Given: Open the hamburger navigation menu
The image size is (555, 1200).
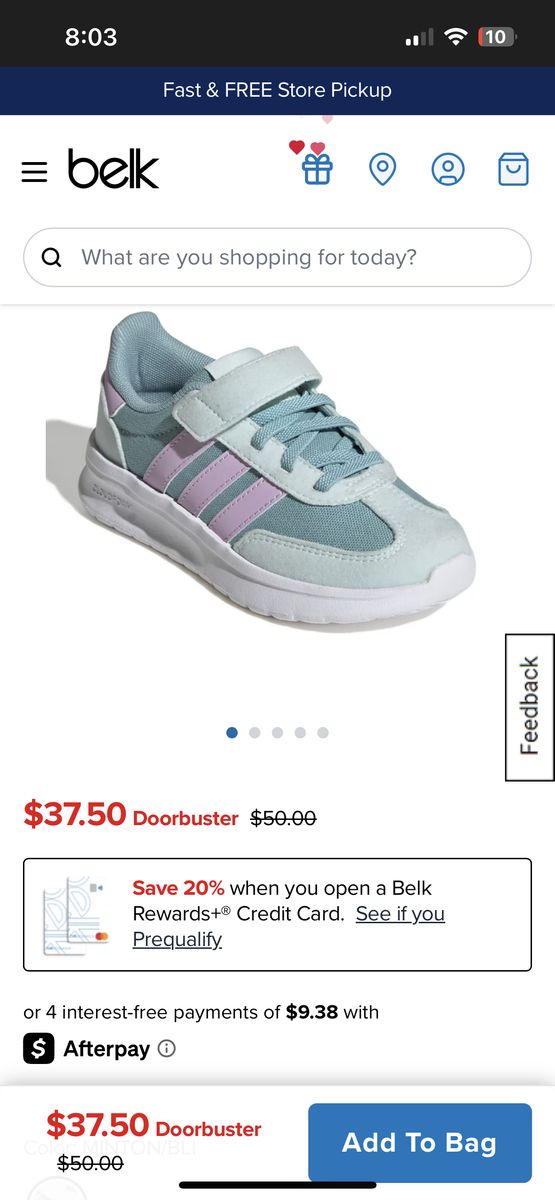Looking at the screenshot, I should tap(34, 172).
